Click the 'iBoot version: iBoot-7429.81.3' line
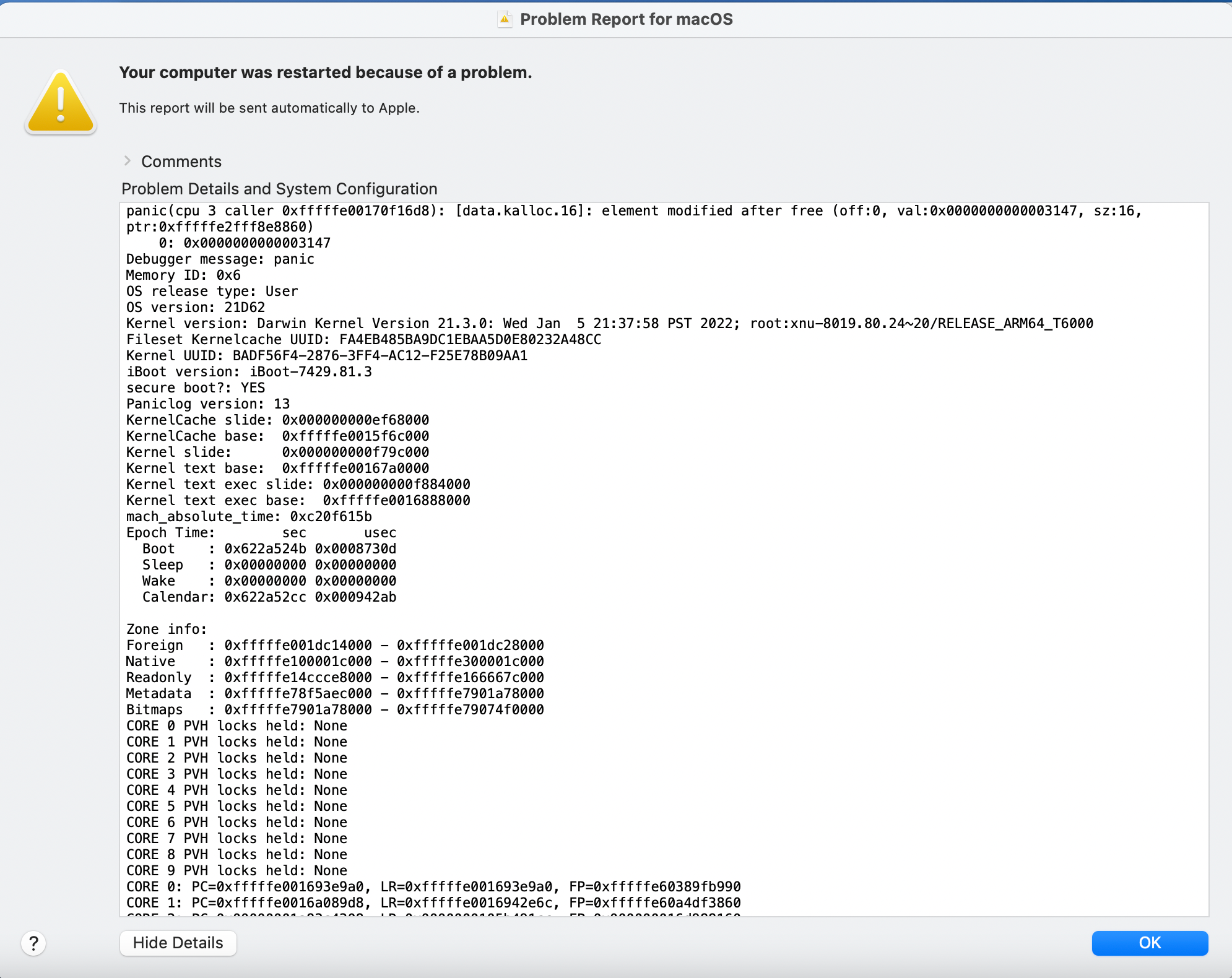This screenshot has width=1232, height=978. point(249,372)
